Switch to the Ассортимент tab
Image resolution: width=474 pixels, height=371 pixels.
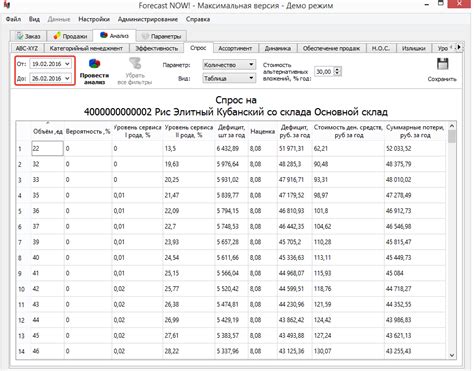click(235, 48)
